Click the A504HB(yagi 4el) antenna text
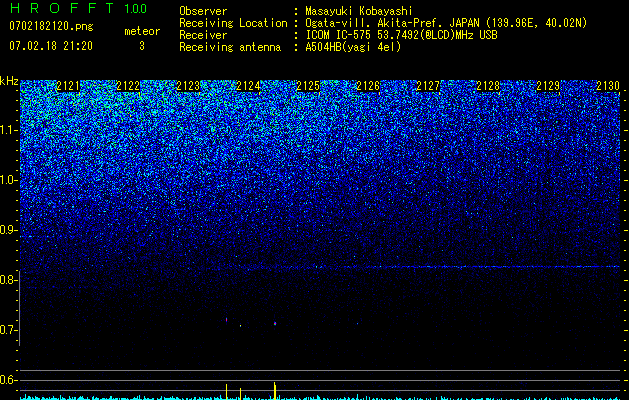Viewport: 629px width, 400px height. 353,47
